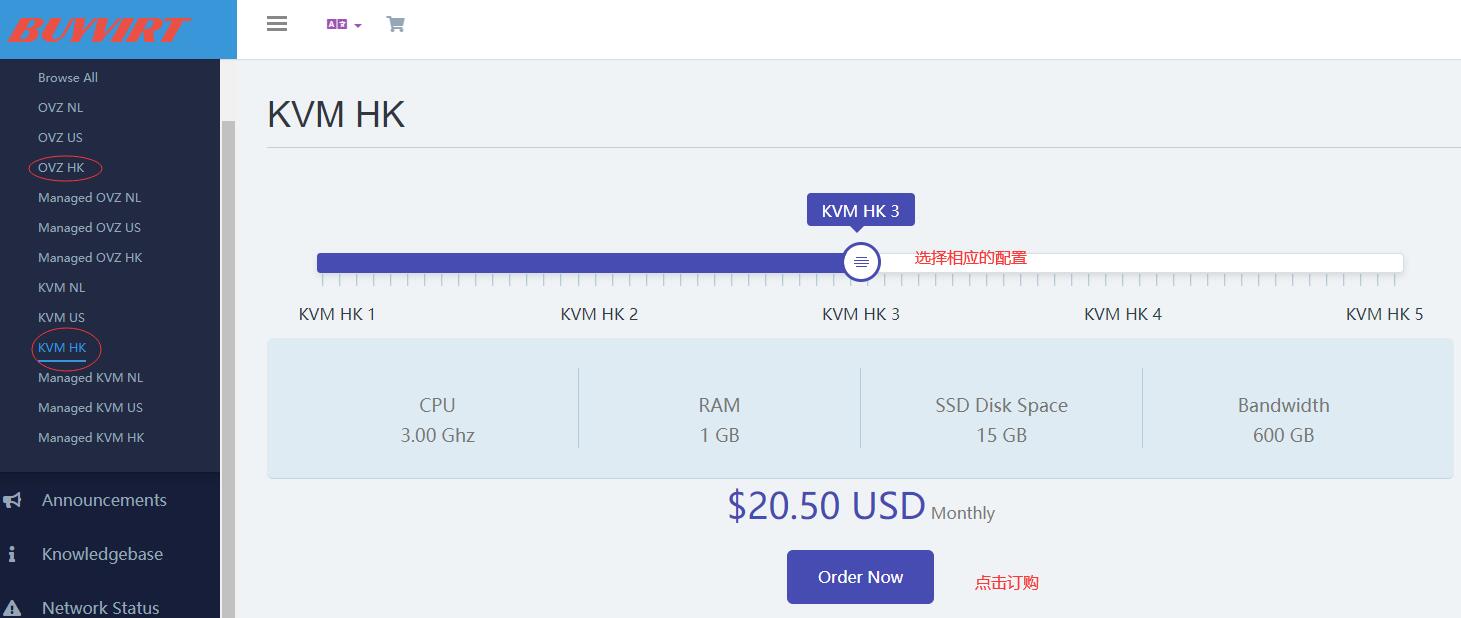Click the hamburger menu icon

277,24
